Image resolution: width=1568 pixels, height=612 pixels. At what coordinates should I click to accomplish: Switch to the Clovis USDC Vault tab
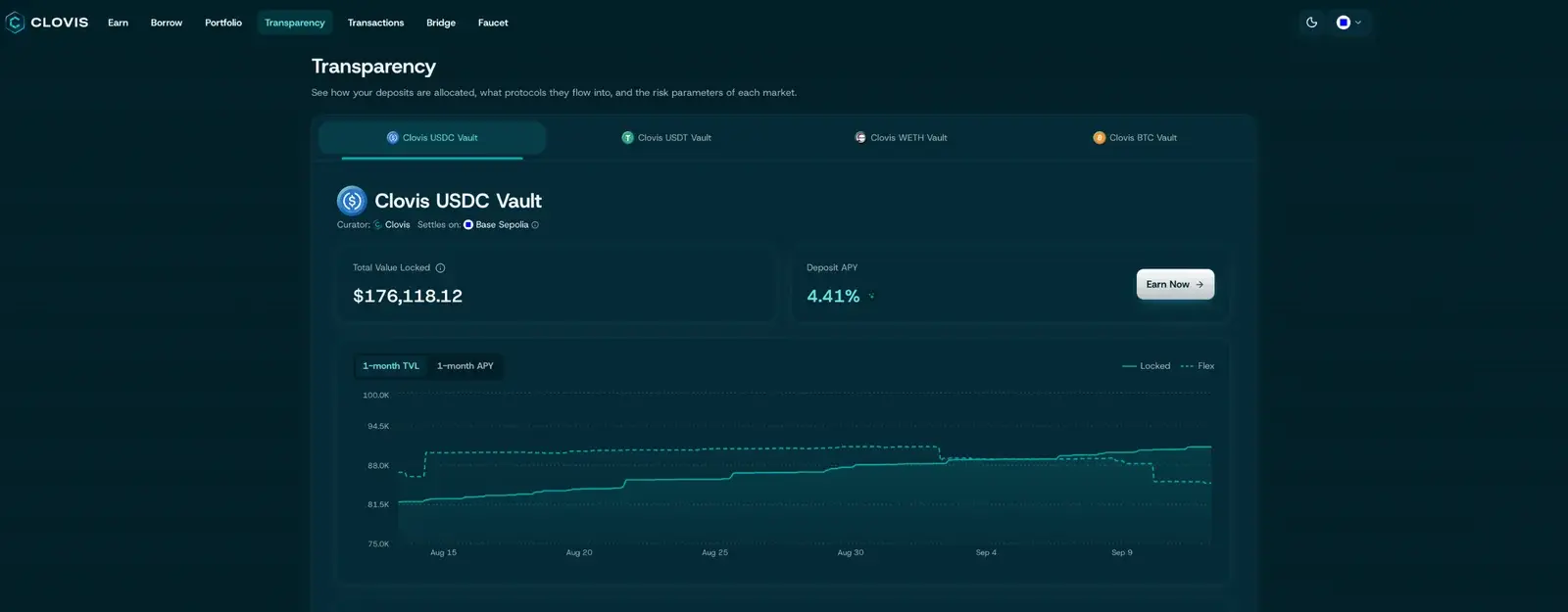pyautogui.click(x=432, y=138)
